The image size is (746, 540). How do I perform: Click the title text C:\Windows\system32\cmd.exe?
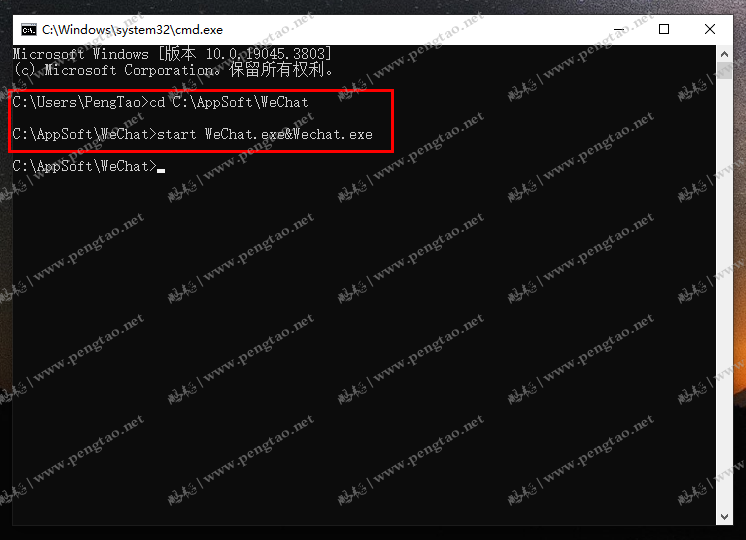click(x=132, y=30)
